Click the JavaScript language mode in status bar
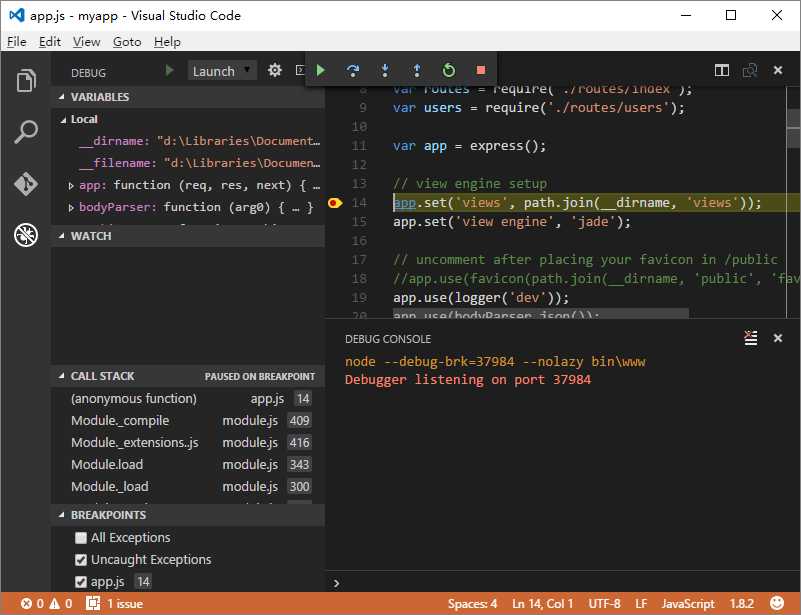 pyautogui.click(x=688, y=604)
